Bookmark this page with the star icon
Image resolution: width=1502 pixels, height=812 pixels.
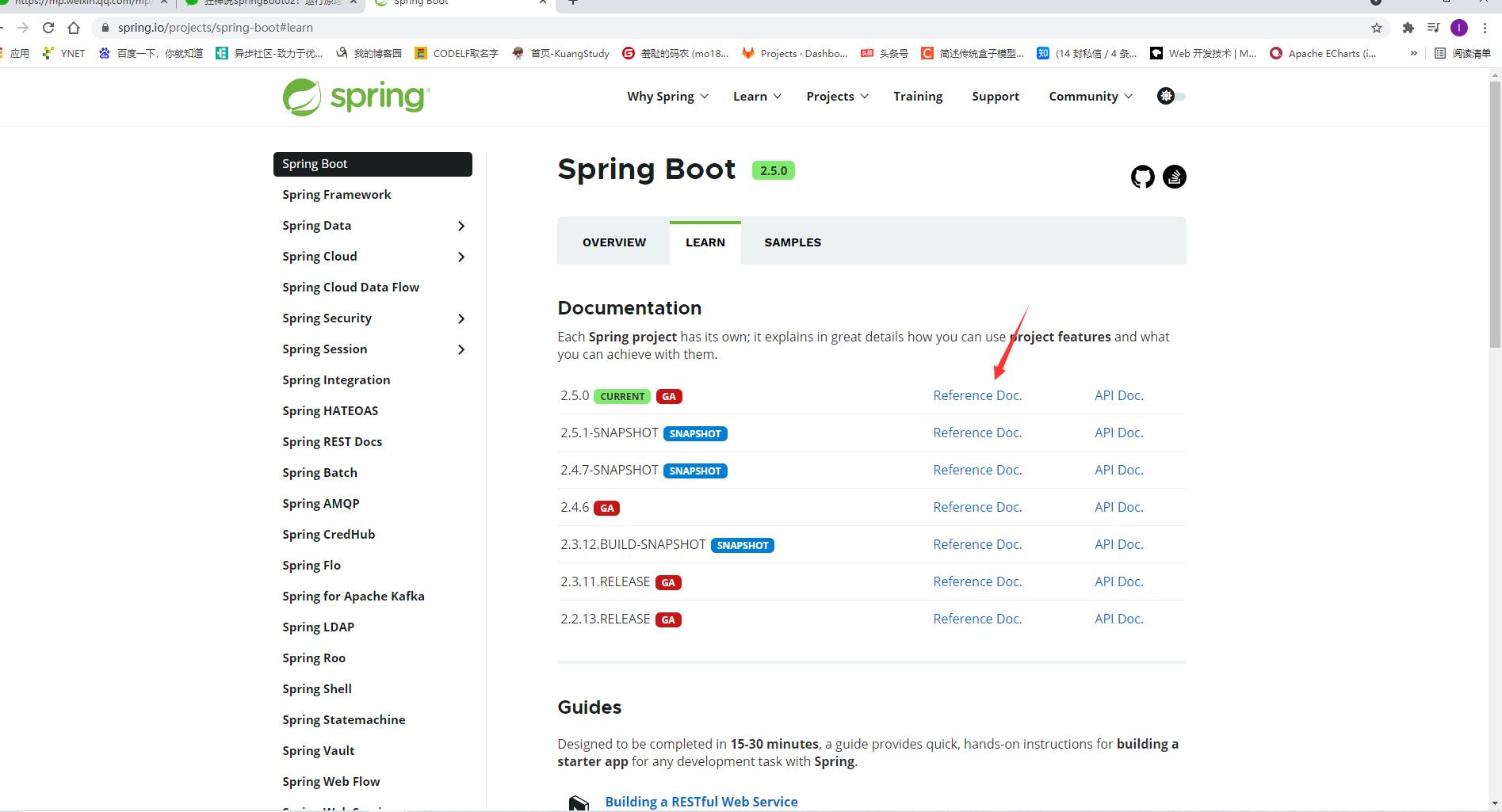point(1377,28)
